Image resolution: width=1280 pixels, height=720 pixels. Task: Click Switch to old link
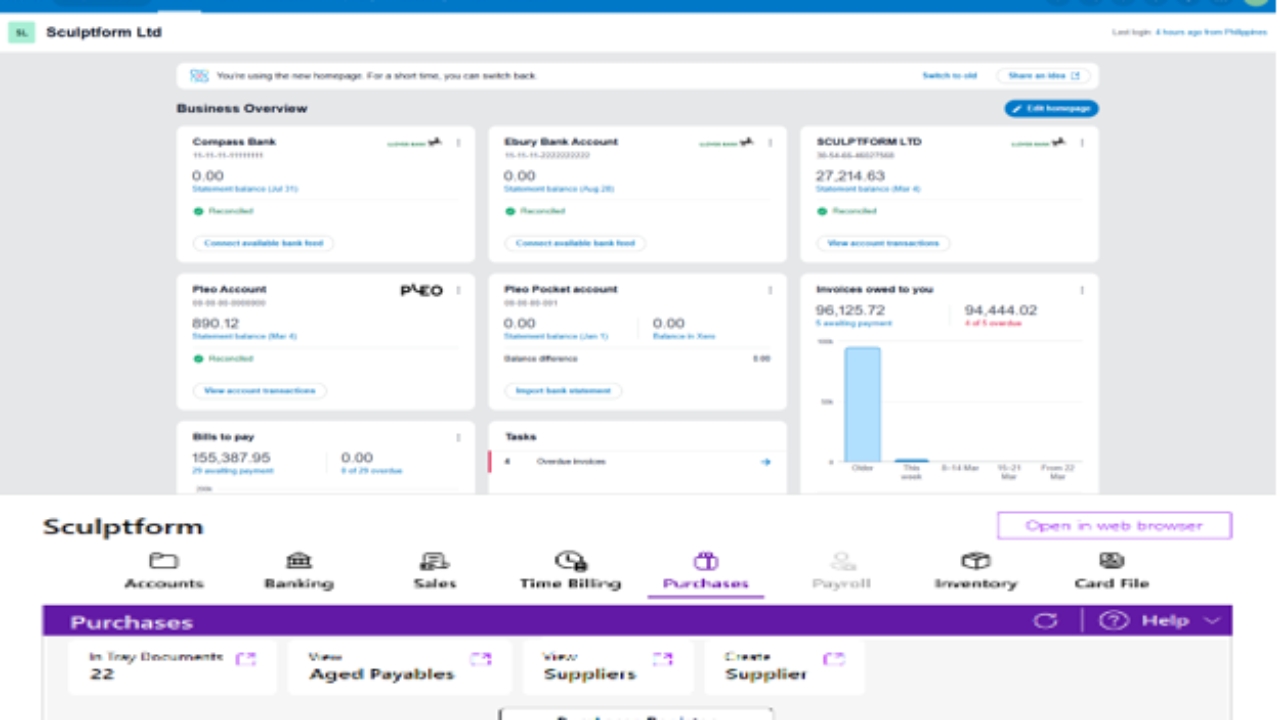[950, 75]
